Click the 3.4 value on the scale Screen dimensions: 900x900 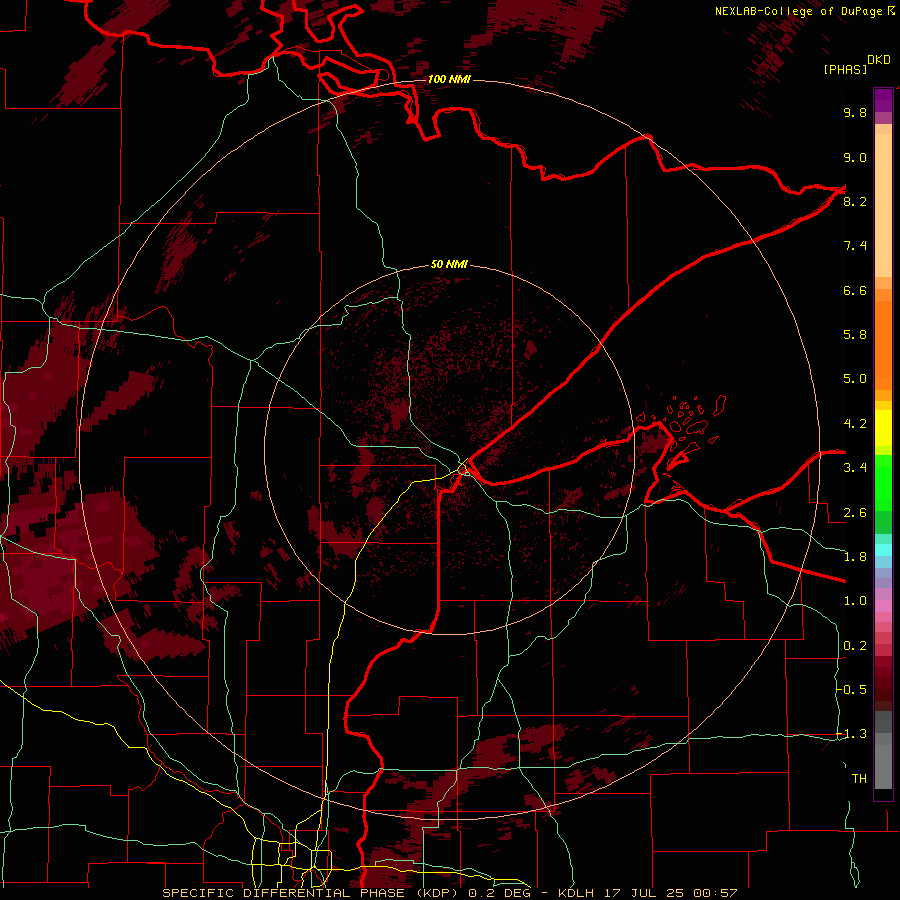point(855,468)
